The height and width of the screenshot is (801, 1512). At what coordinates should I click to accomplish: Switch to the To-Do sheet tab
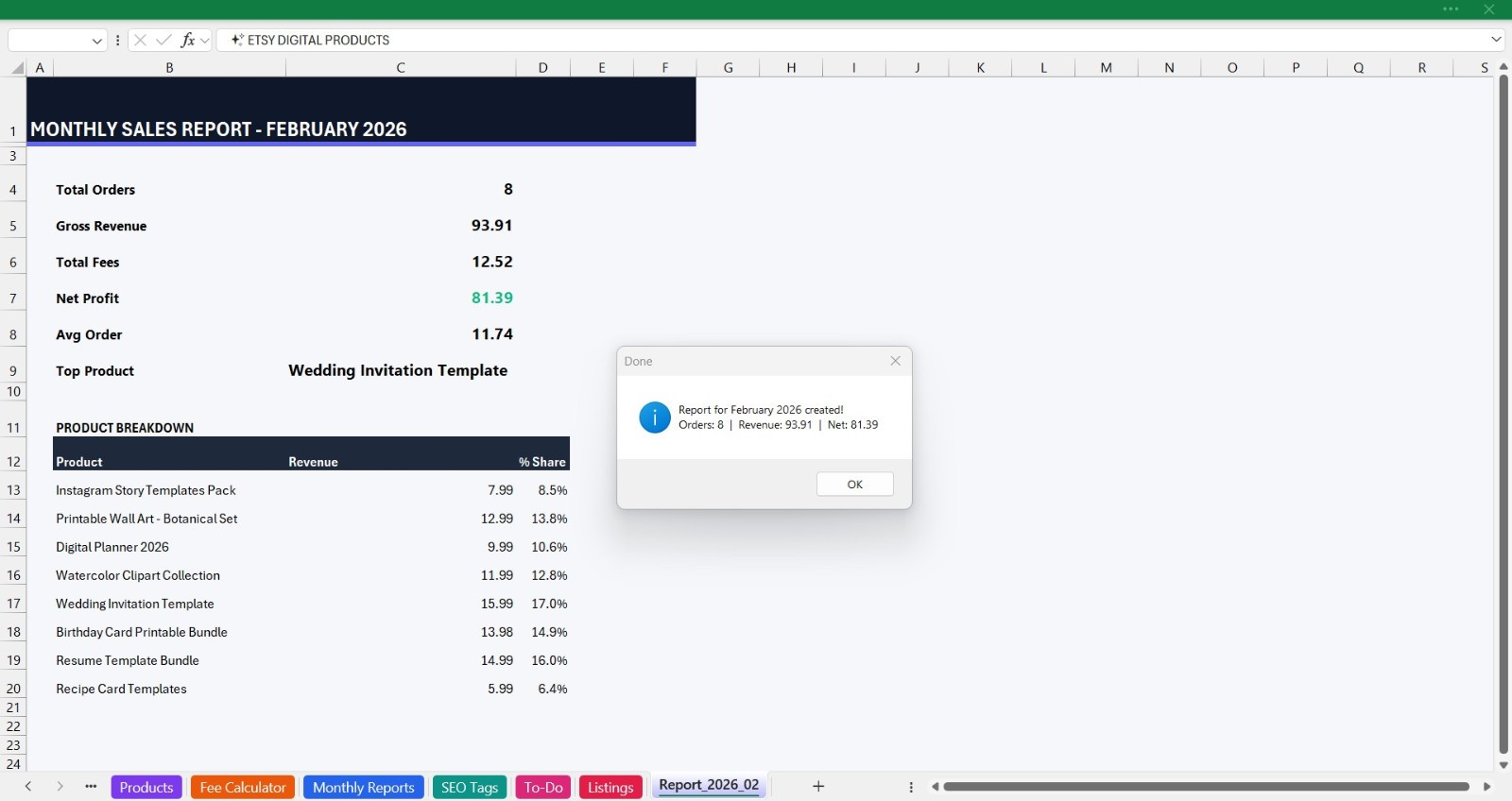pyautogui.click(x=543, y=787)
